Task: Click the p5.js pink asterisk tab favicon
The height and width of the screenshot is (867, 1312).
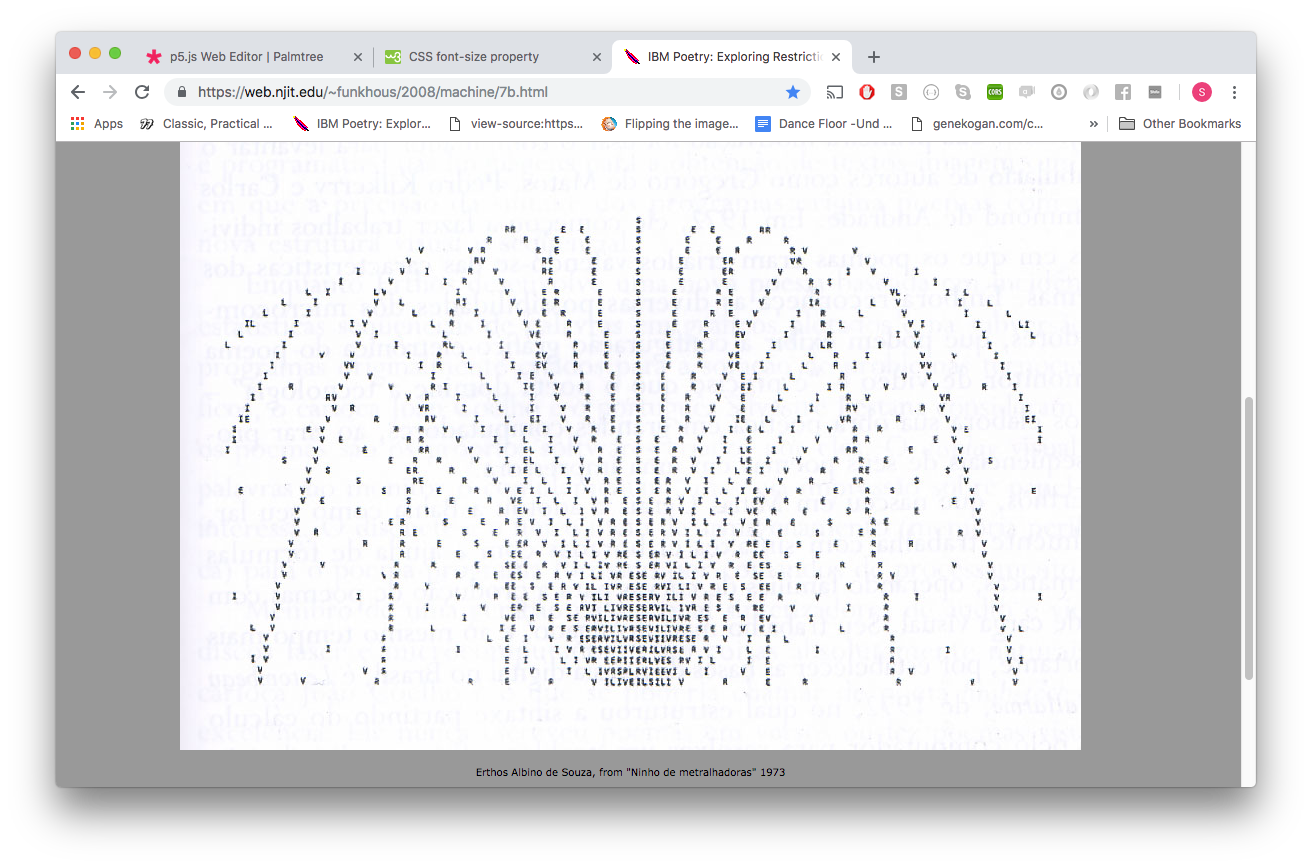Action: 153,57
